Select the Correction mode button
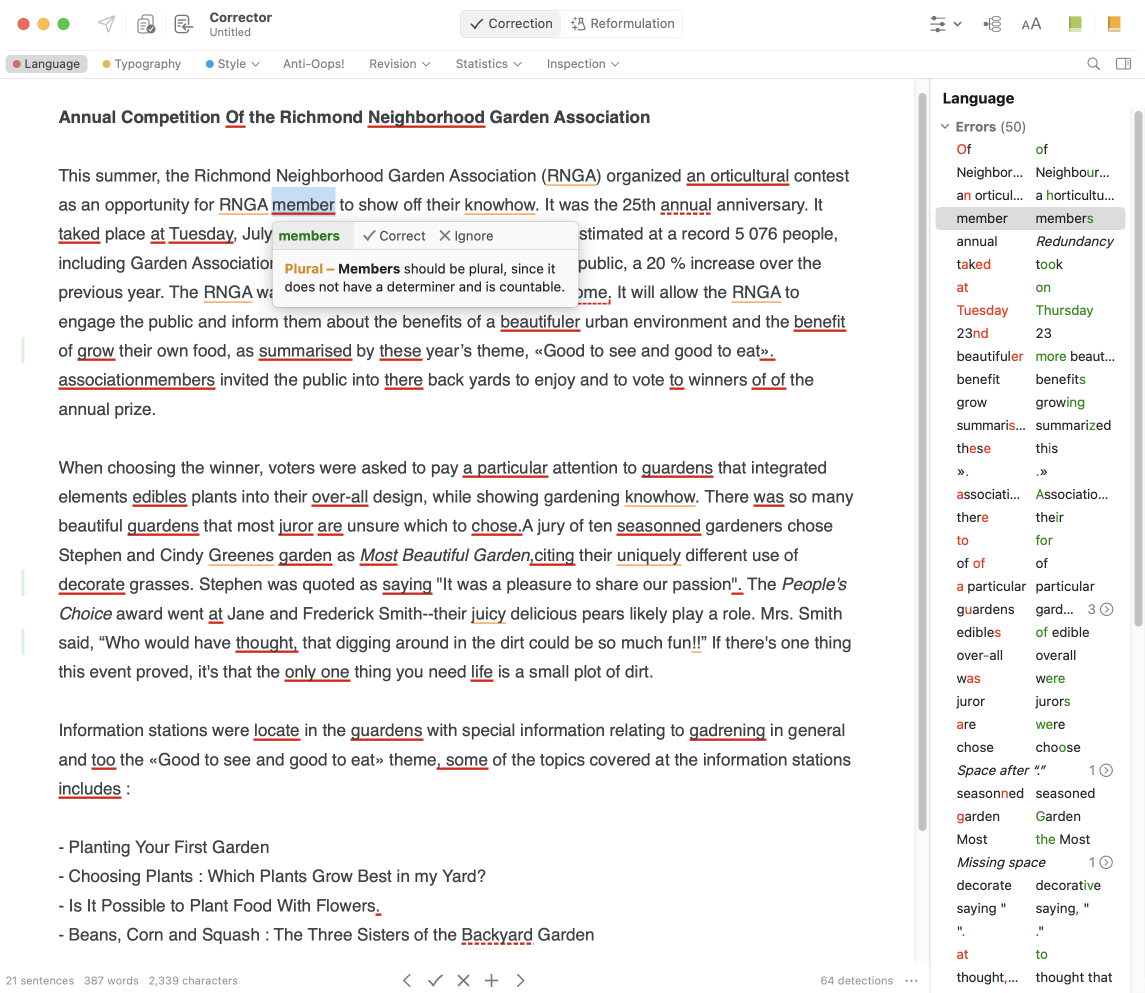1145x993 pixels. [511, 24]
